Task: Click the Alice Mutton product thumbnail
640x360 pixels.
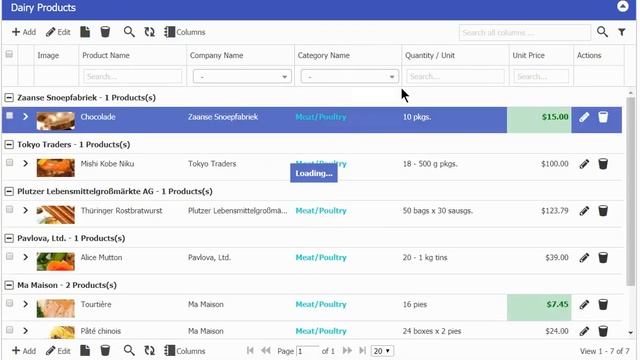Action: click(x=56, y=262)
